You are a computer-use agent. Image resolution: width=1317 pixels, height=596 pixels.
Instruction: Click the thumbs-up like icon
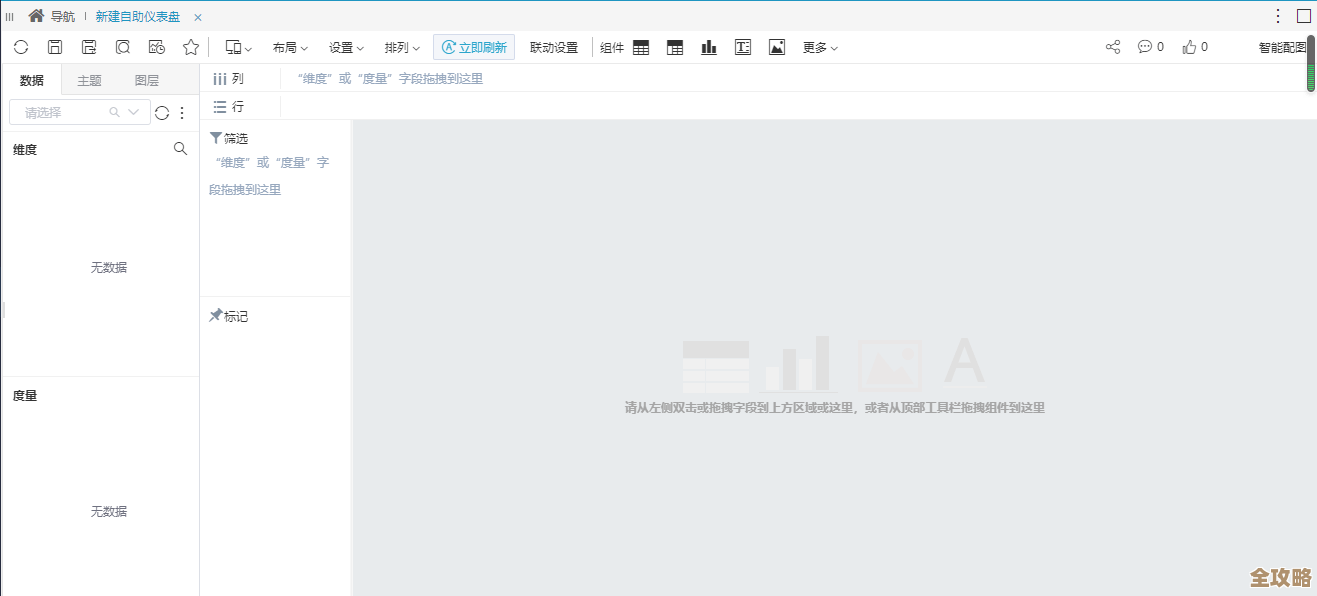click(x=1190, y=47)
